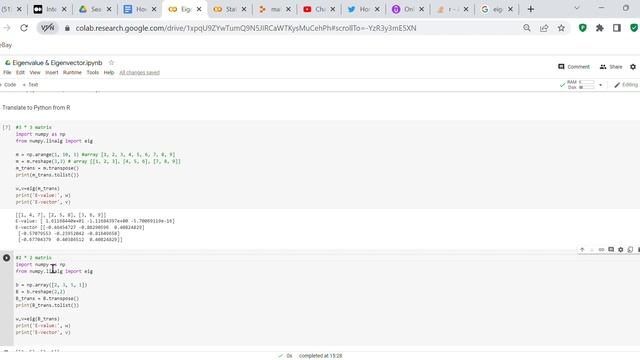The height and width of the screenshot is (360, 640).
Task: Star the Eigenvalue & Eigenvector notebook
Action: (111, 62)
